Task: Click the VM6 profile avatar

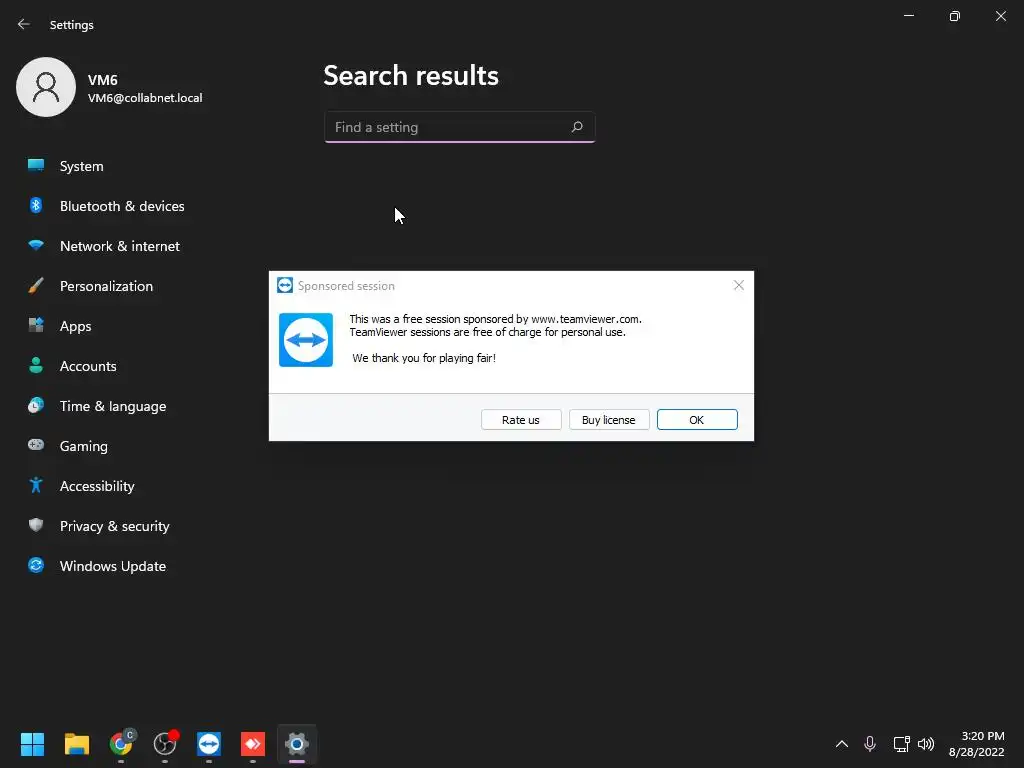Action: pos(46,87)
